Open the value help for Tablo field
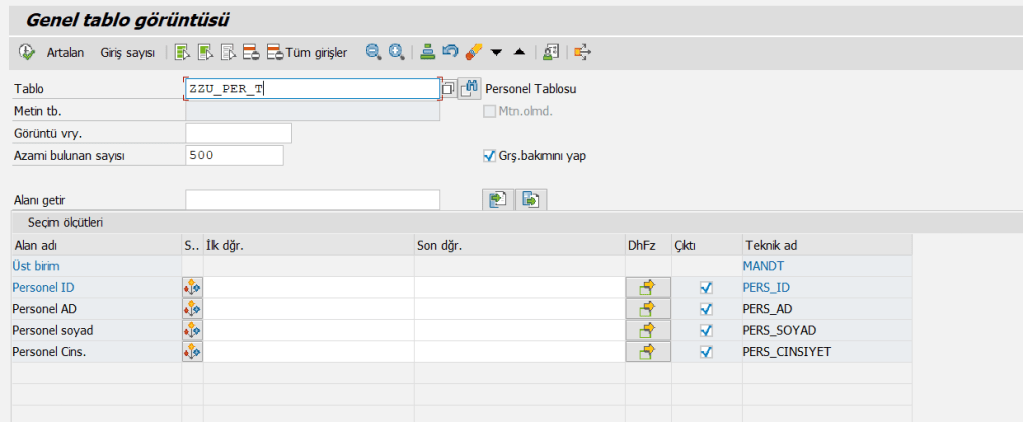The height and width of the screenshot is (422, 1023). coord(448,89)
